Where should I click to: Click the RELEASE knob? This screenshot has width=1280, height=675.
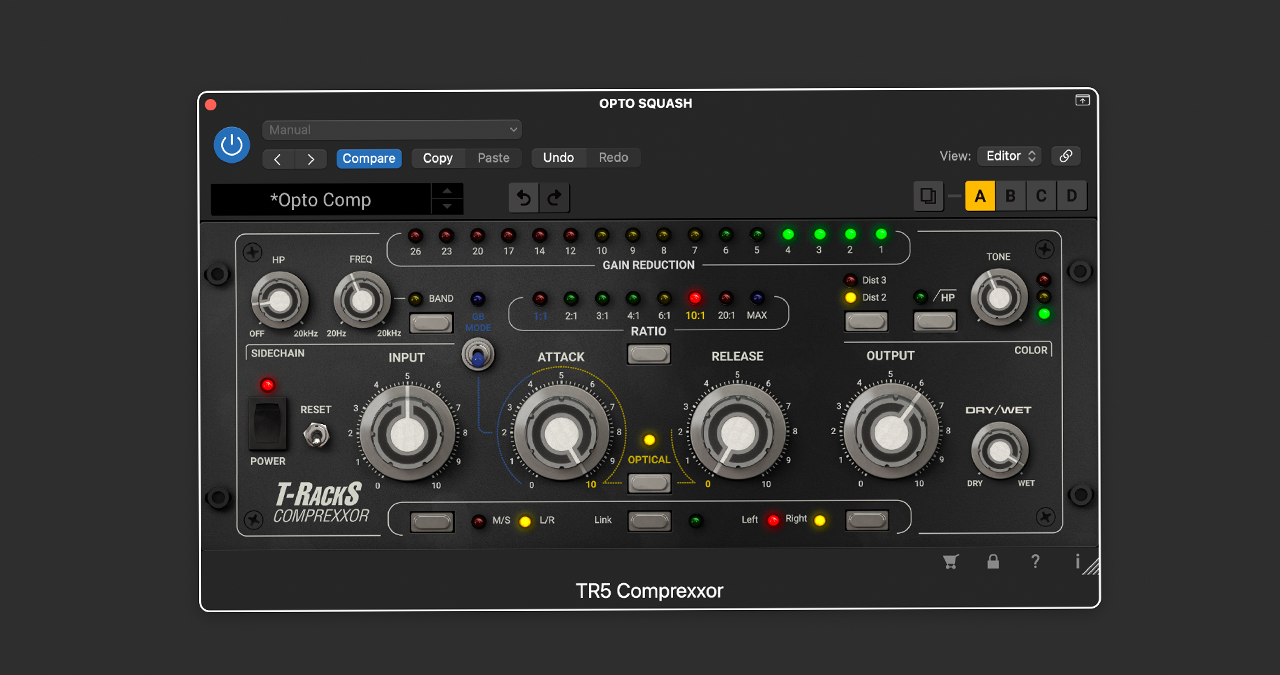tap(738, 432)
